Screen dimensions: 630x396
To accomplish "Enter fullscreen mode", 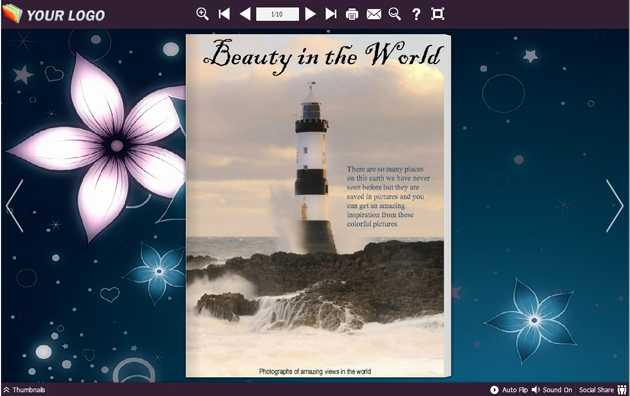I will pos(438,14).
